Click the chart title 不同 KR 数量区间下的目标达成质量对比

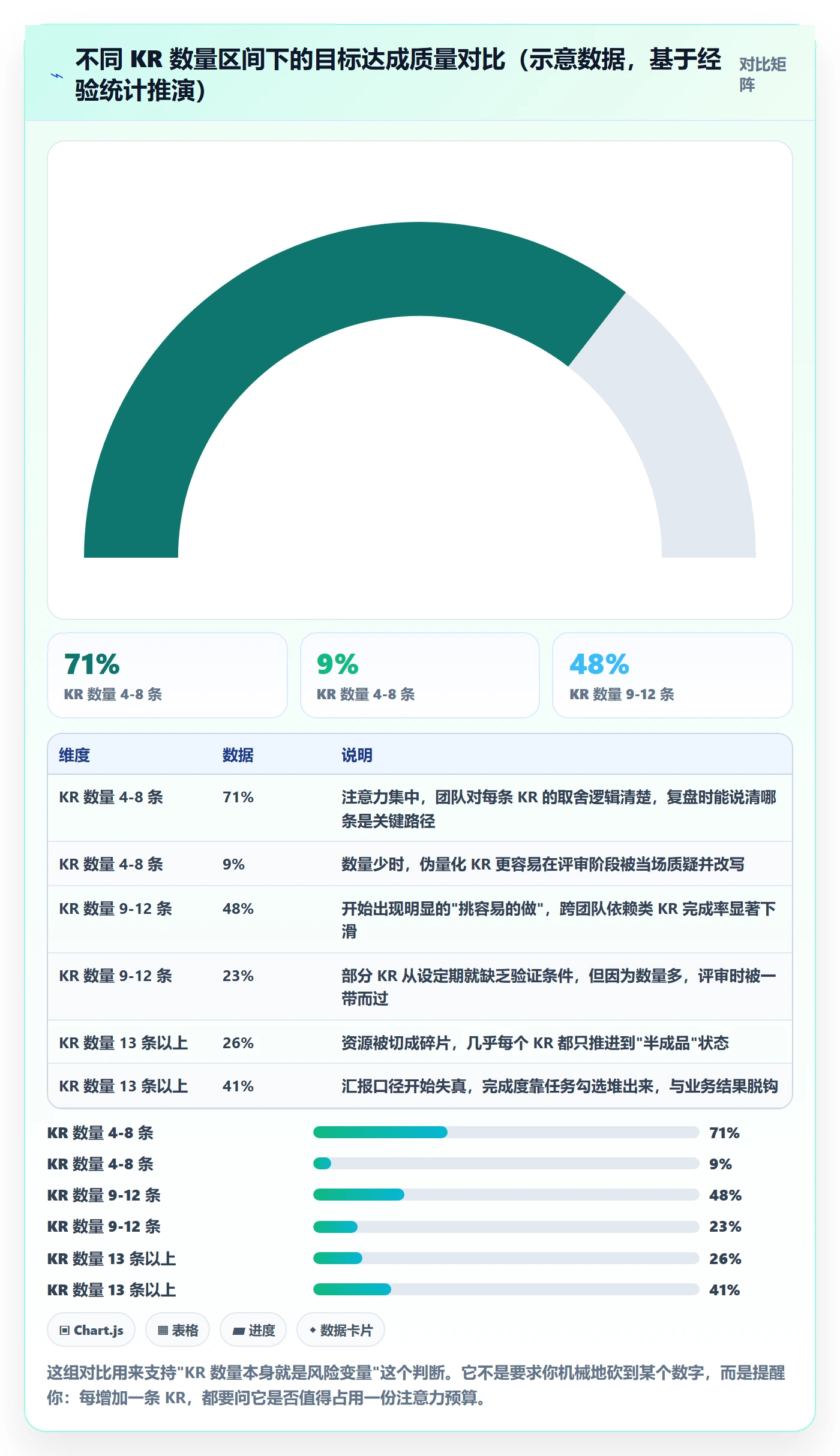[x=398, y=75]
